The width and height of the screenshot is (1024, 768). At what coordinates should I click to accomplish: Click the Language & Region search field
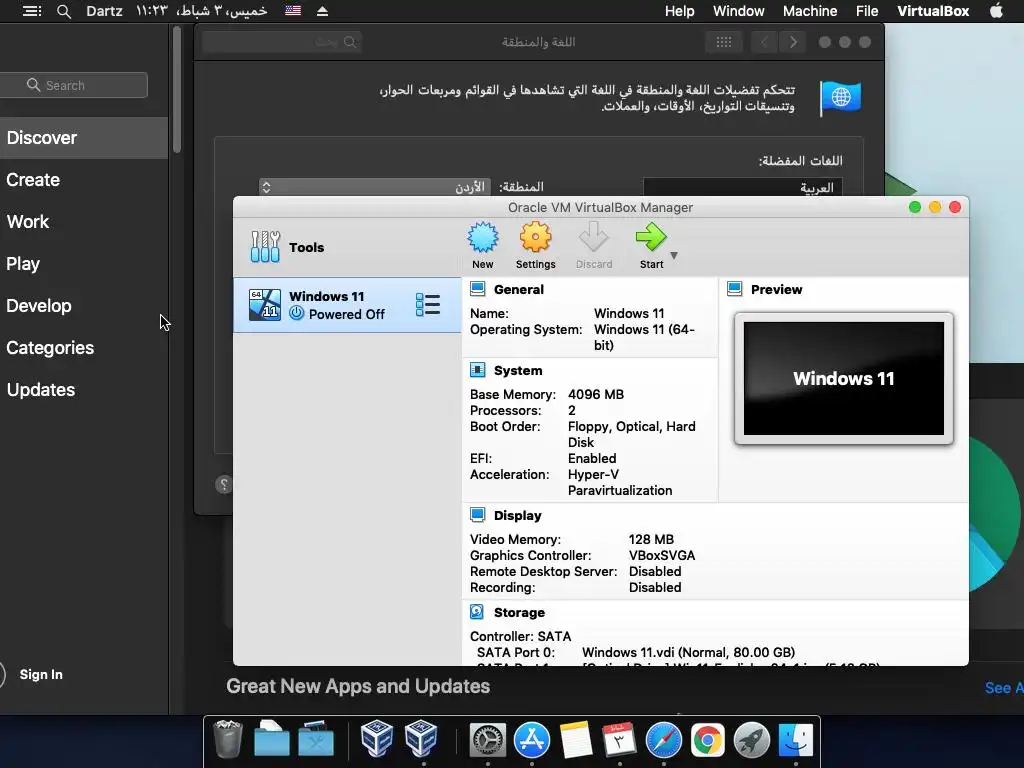tap(282, 42)
